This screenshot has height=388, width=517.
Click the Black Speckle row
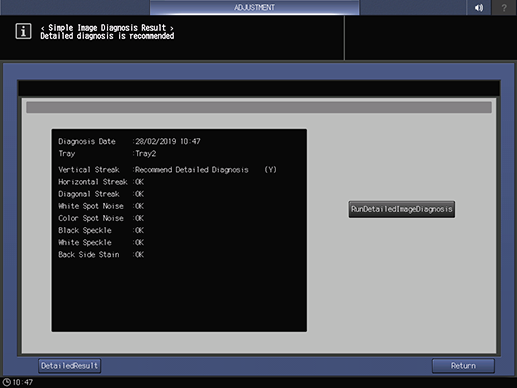click(101, 230)
